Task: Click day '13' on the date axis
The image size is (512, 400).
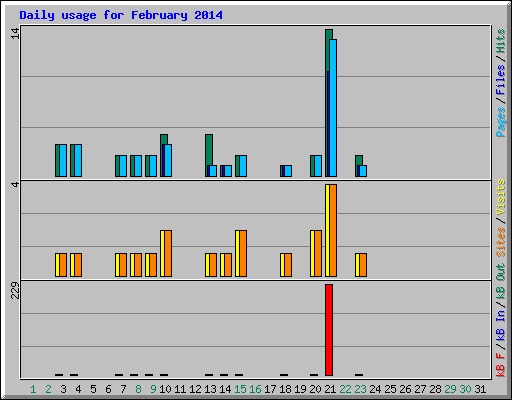Action: [210, 389]
